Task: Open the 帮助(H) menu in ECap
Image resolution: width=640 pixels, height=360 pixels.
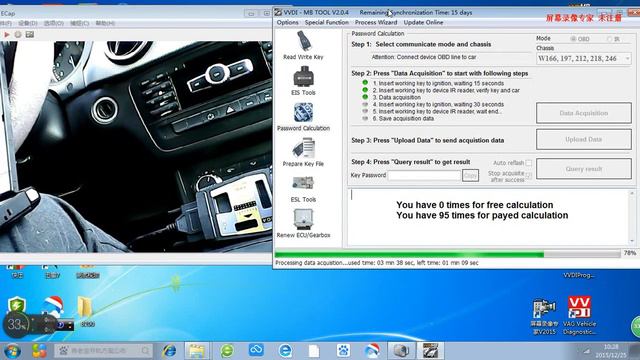Action: [105, 23]
